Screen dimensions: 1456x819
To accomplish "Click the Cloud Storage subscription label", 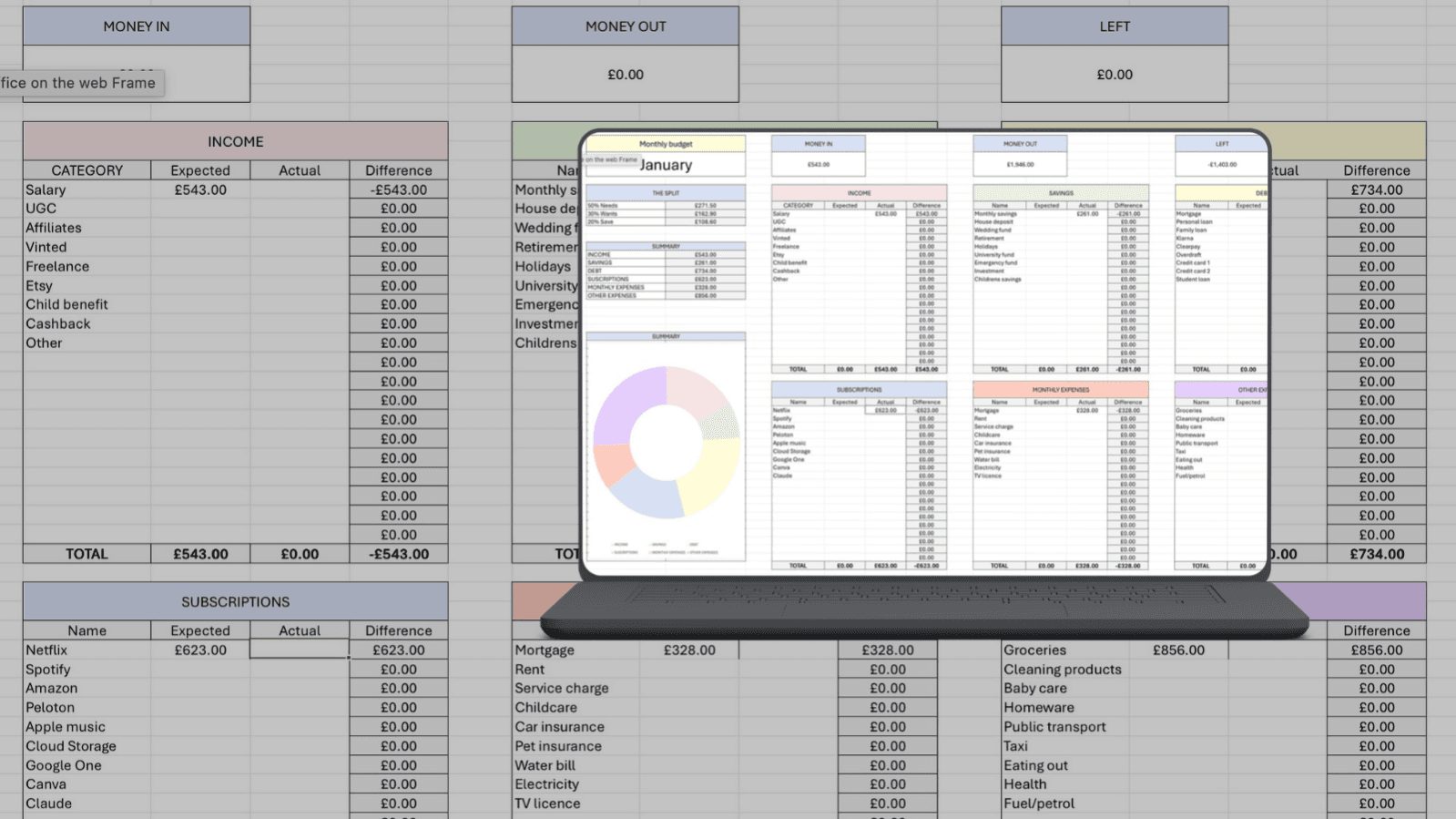I will coord(71,746).
